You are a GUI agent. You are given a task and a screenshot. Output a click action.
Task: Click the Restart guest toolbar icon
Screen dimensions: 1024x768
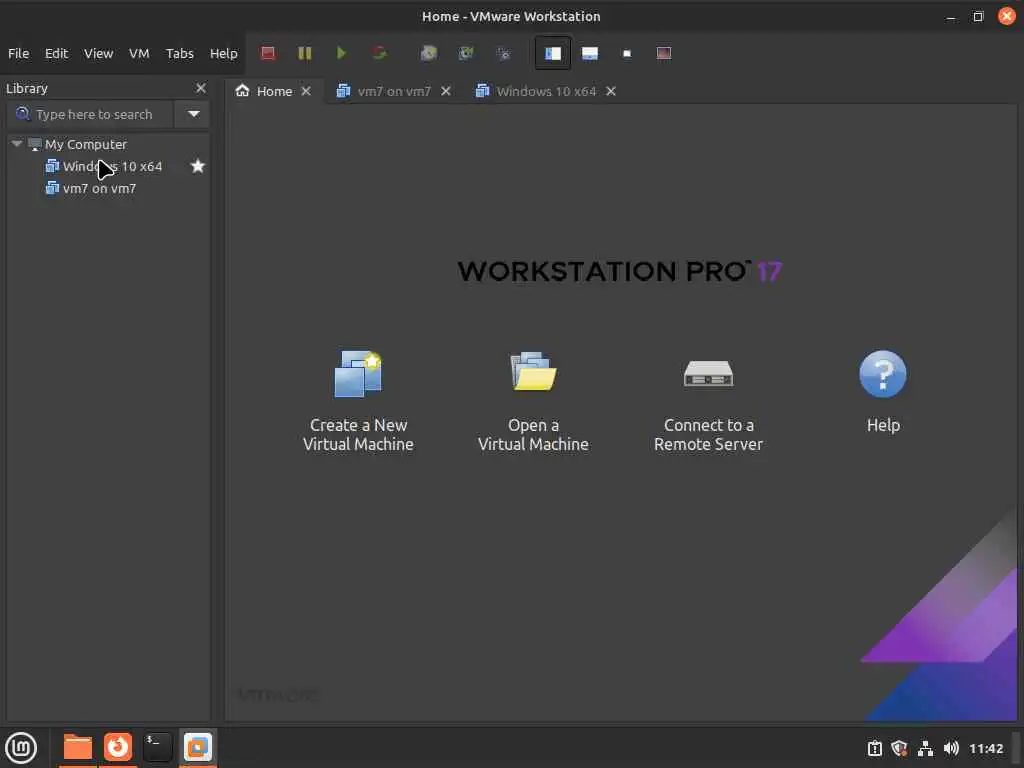(379, 53)
